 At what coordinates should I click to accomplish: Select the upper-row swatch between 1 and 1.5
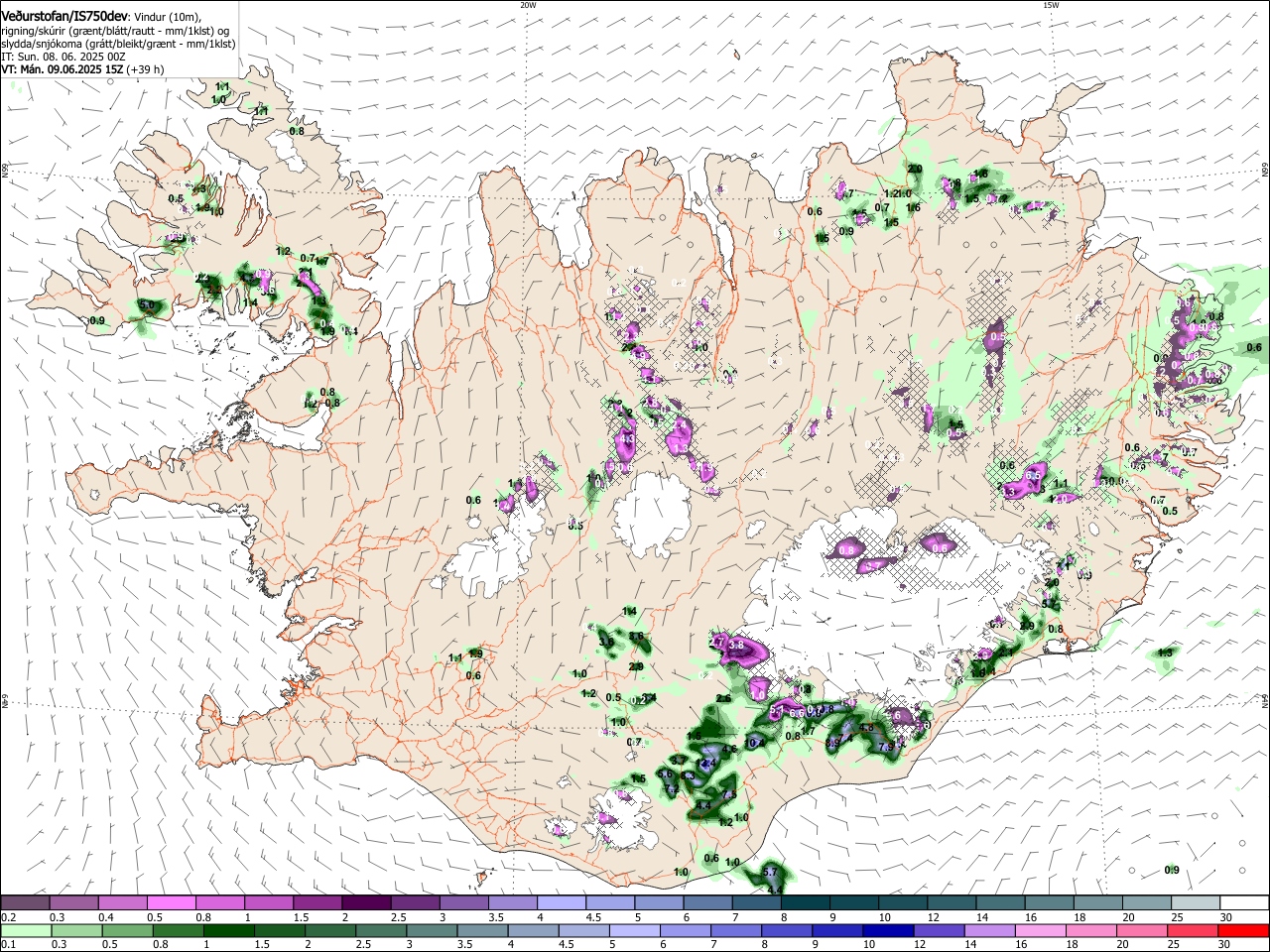point(268,903)
